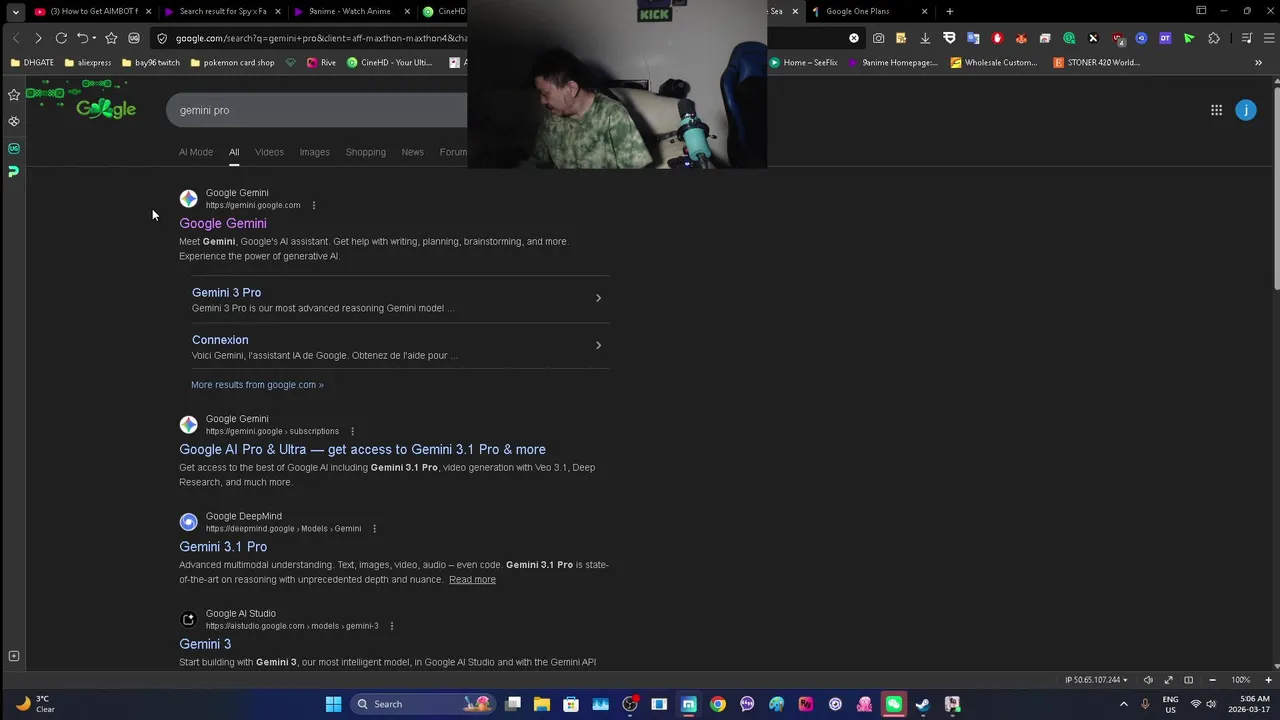The width and height of the screenshot is (1280, 720).
Task: Open the undo closed tab dropdown arrow
Action: [x=94, y=38]
